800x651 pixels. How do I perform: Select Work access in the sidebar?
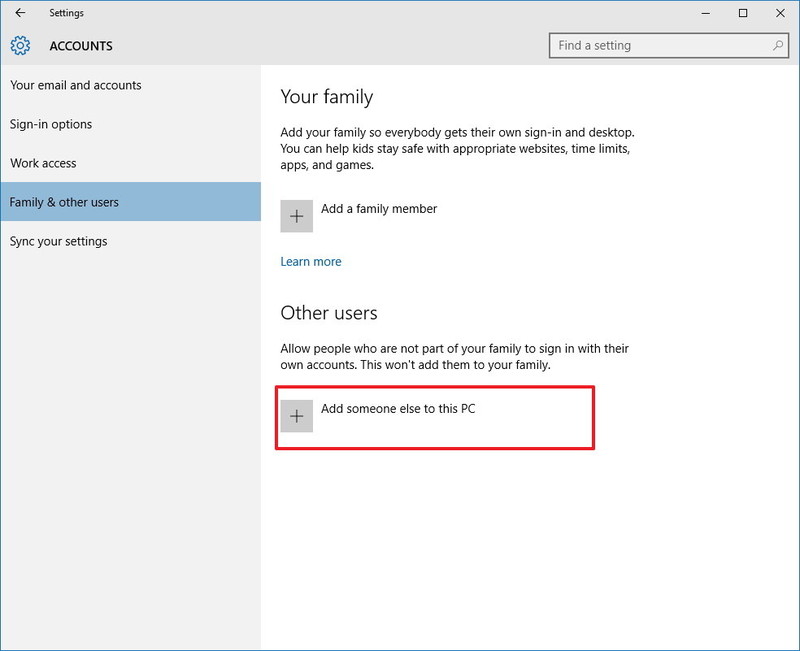tap(131, 163)
